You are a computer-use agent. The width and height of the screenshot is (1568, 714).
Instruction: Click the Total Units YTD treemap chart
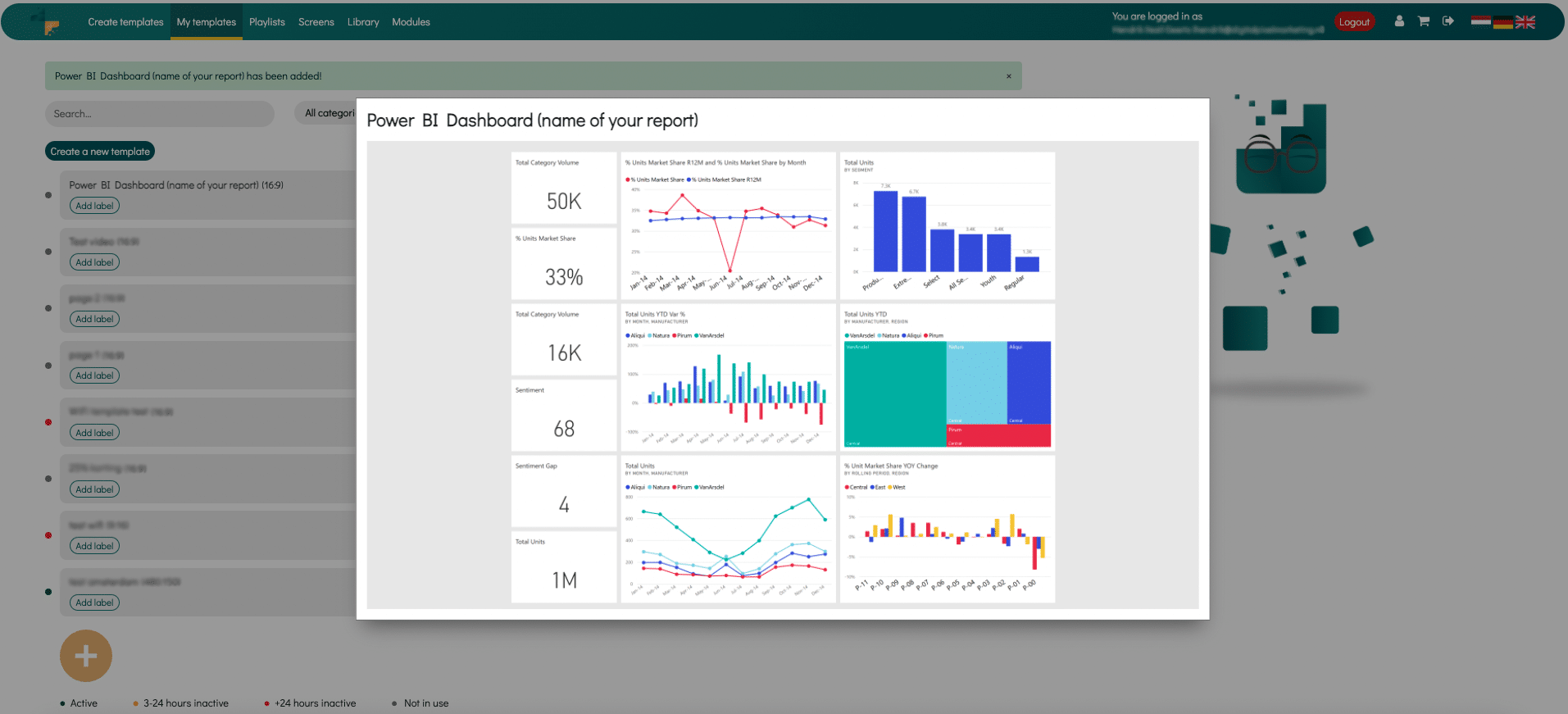(948, 378)
